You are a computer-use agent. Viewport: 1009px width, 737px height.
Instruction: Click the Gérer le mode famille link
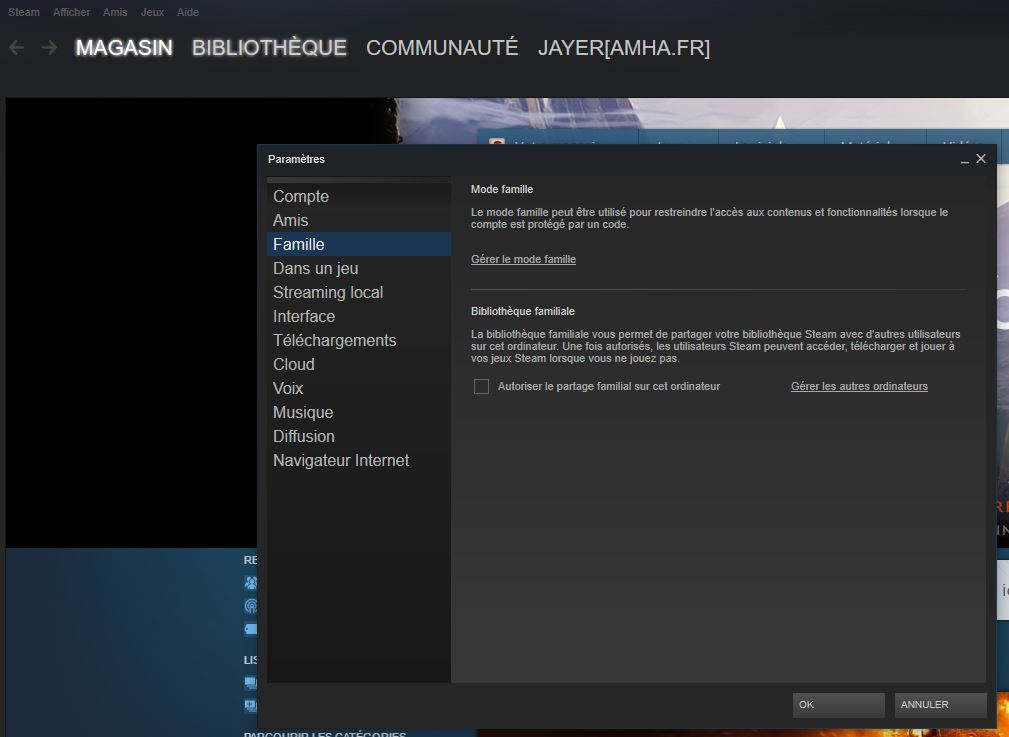tap(523, 259)
